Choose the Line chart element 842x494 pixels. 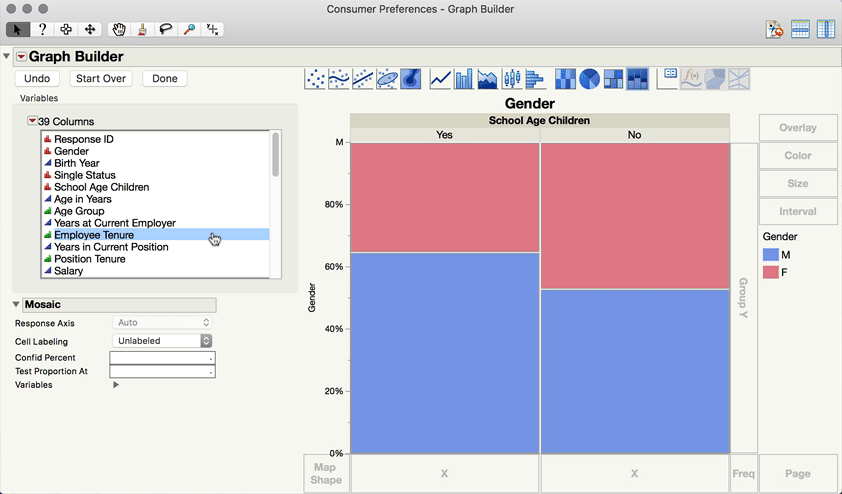click(x=440, y=79)
